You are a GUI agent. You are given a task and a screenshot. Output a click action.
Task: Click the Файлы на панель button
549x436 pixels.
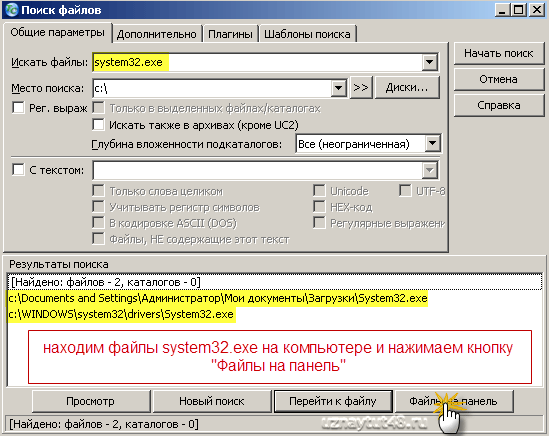pos(454,401)
